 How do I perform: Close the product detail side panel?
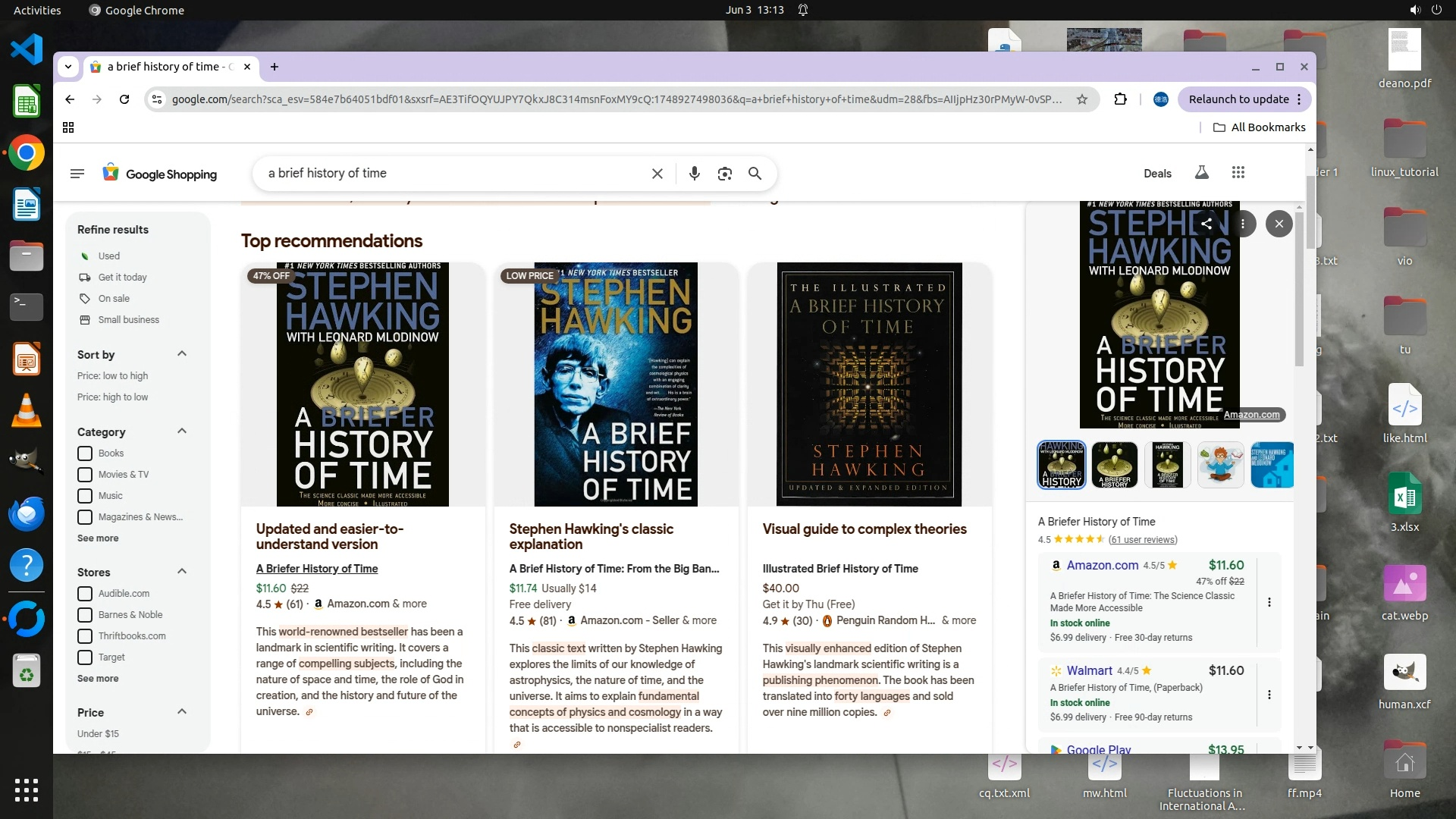click(1279, 224)
